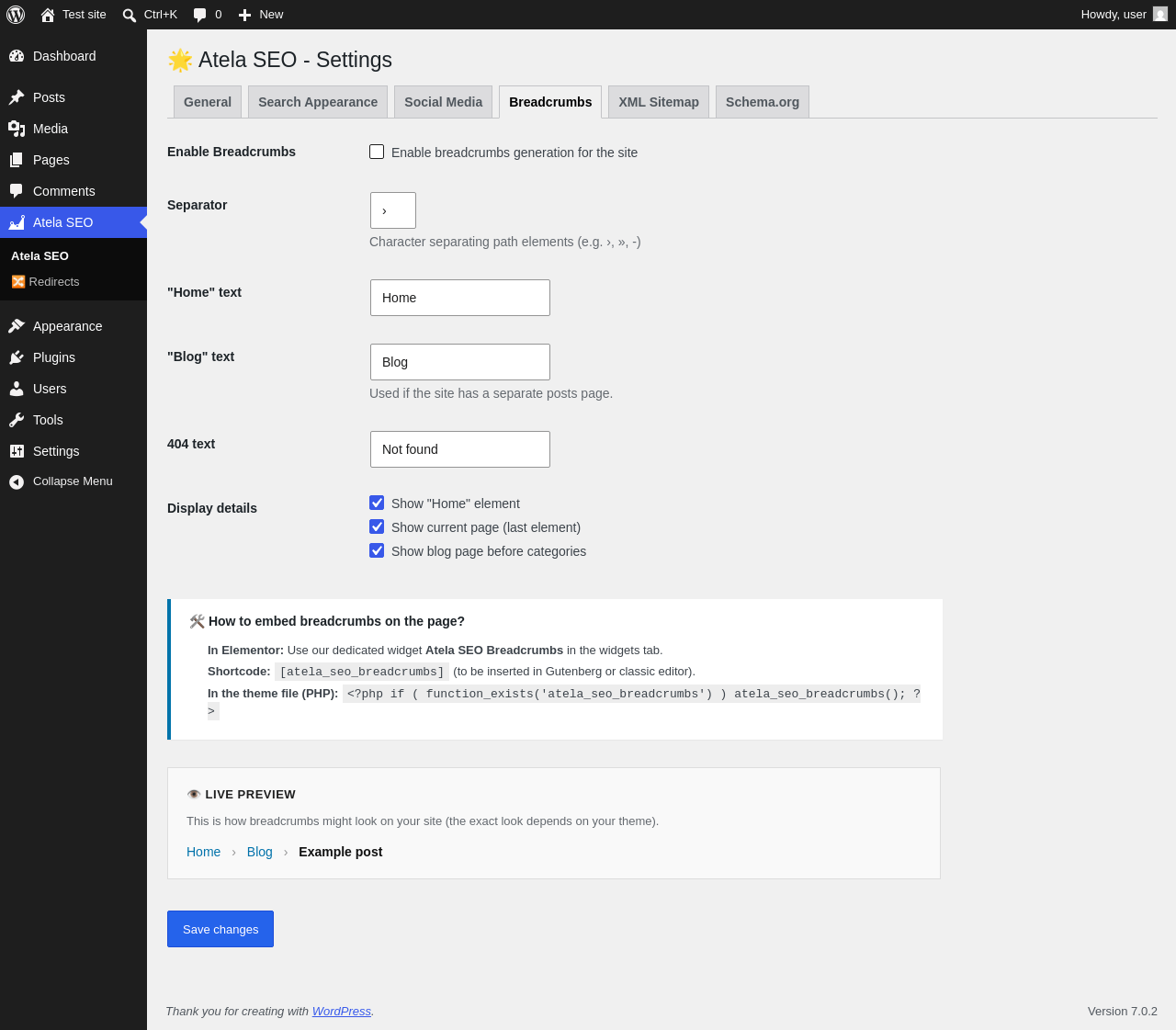Click the Plugins plug icon
Image resolution: width=1176 pixels, height=1030 pixels.
17,357
